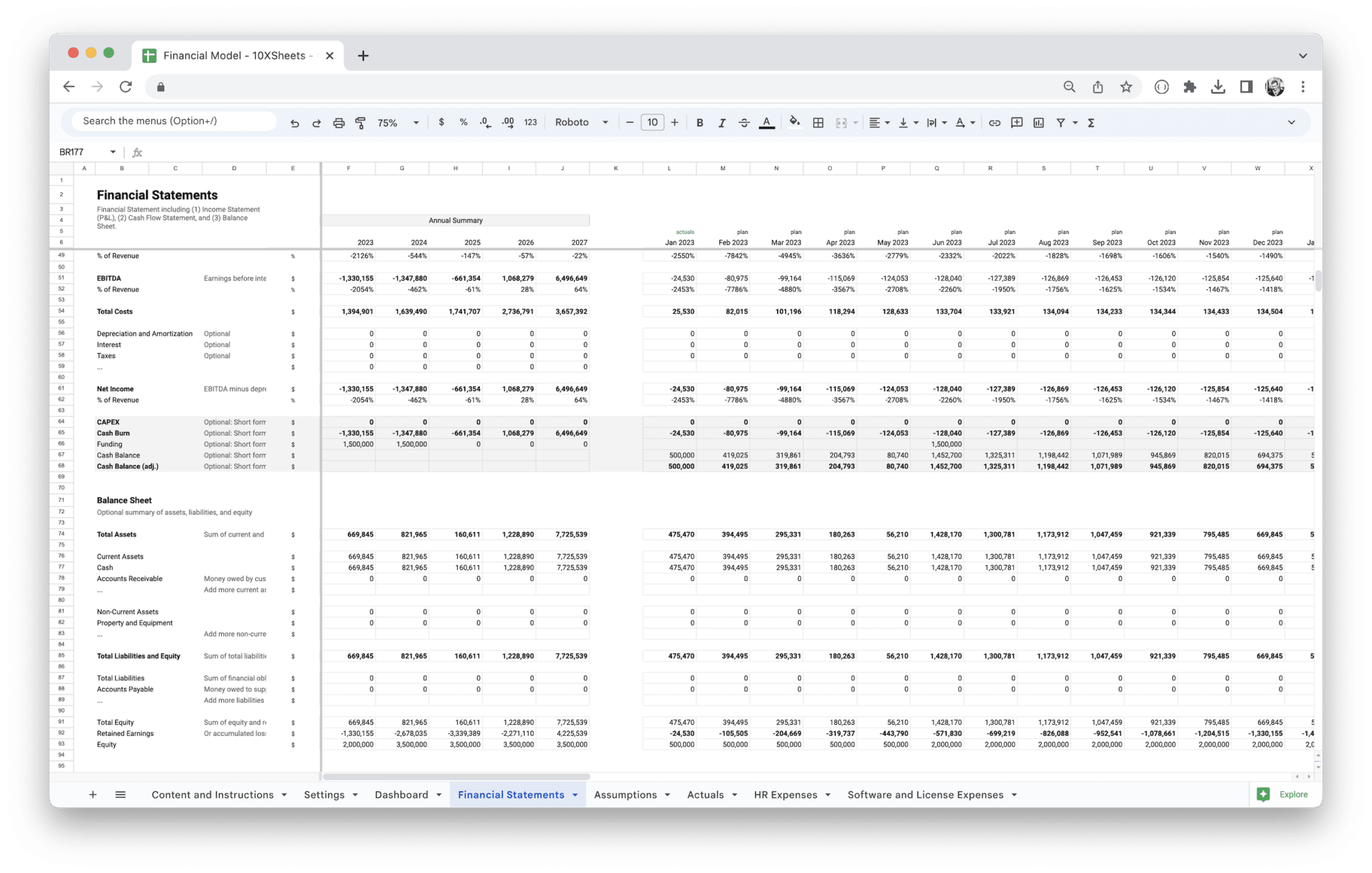1372x873 pixels.
Task: Click the search the menus field
Action: pyautogui.click(x=169, y=121)
